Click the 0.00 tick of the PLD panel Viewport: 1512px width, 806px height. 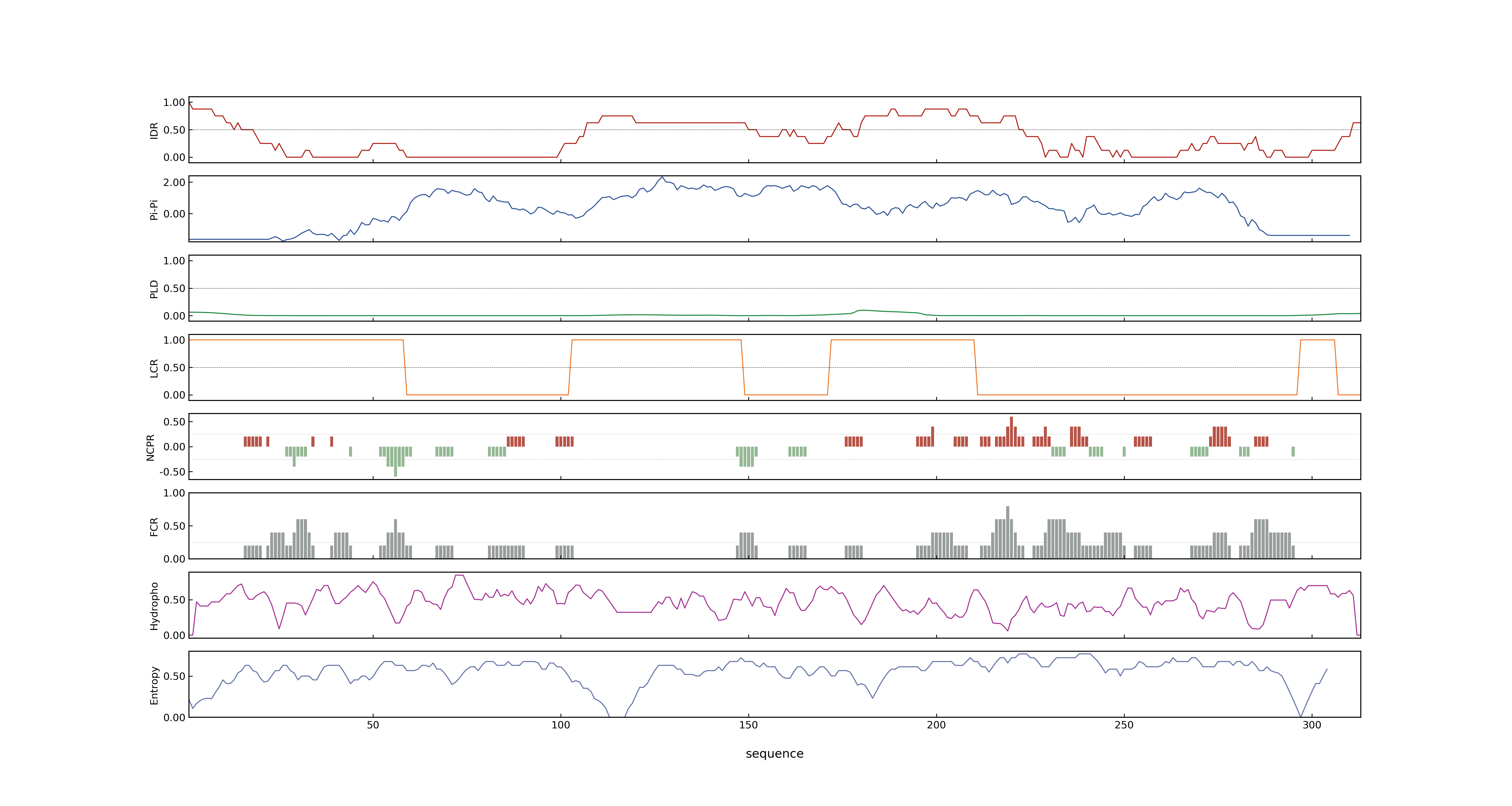(174, 316)
